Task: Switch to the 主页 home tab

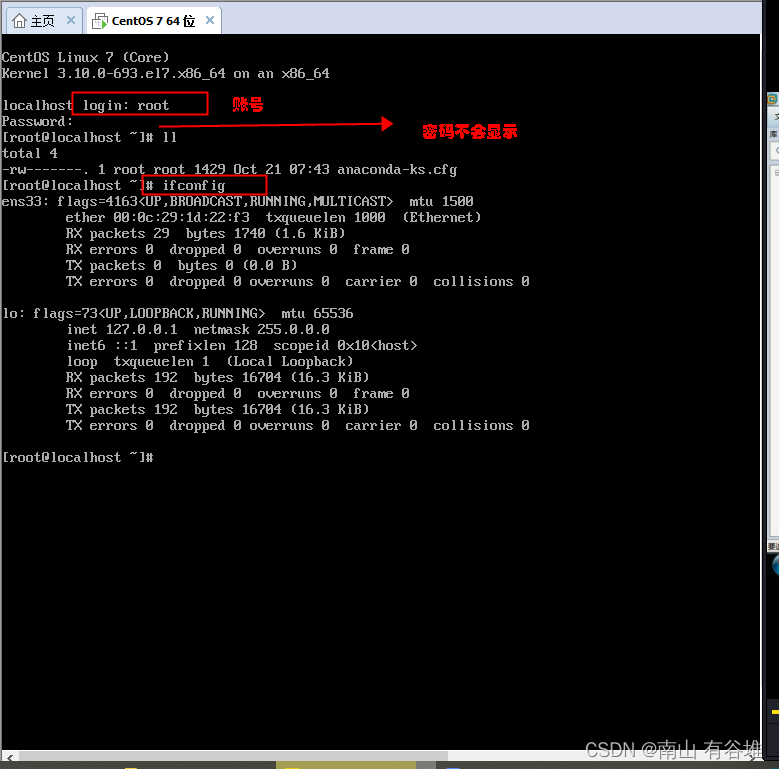Action: (42, 21)
